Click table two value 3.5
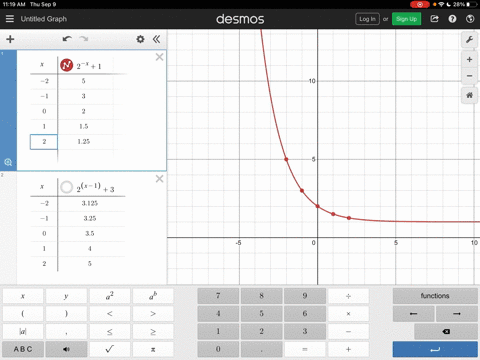 (90, 233)
